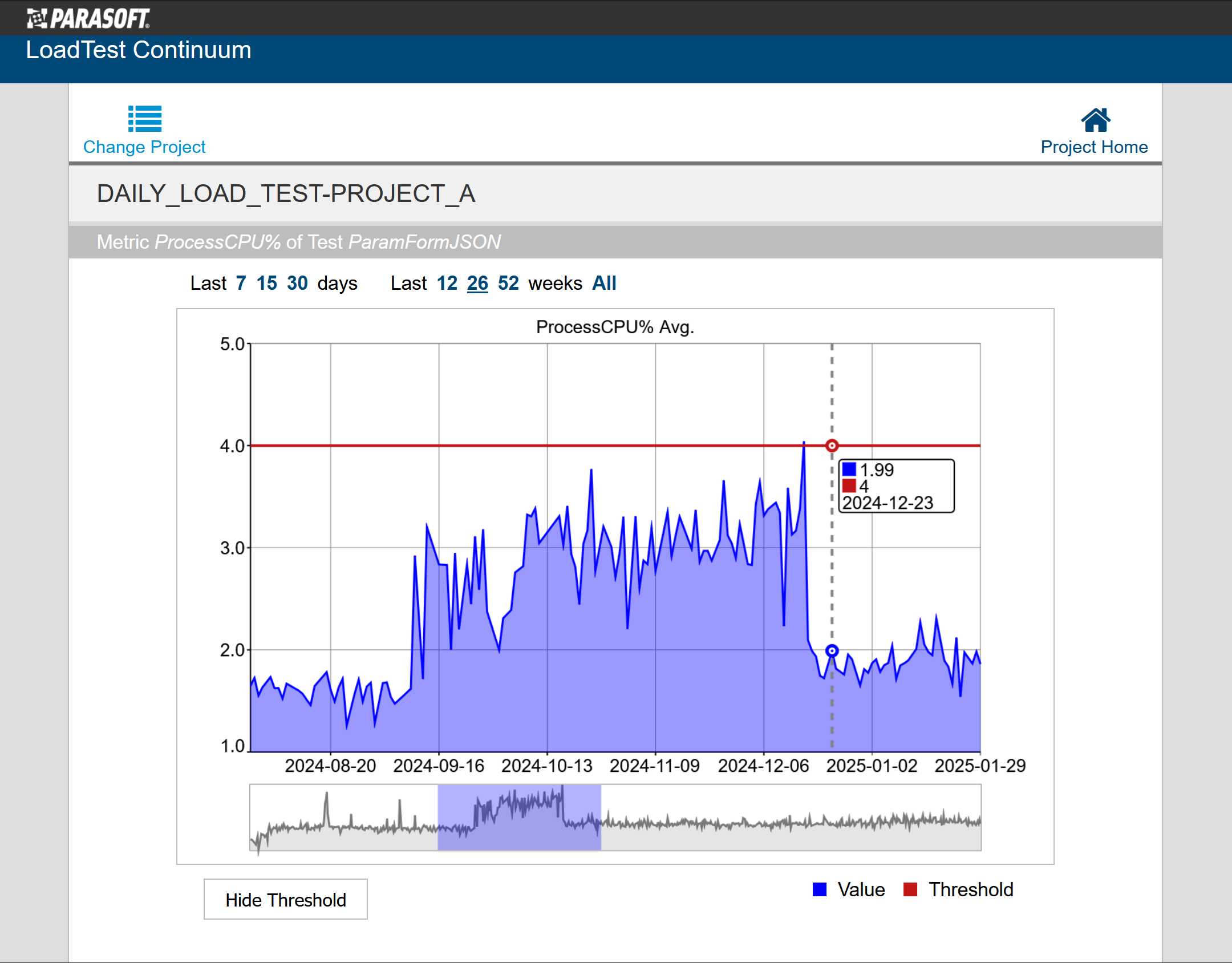This screenshot has width=1232, height=963.
Task: Click the blue value marker circle on chart
Action: (832, 650)
